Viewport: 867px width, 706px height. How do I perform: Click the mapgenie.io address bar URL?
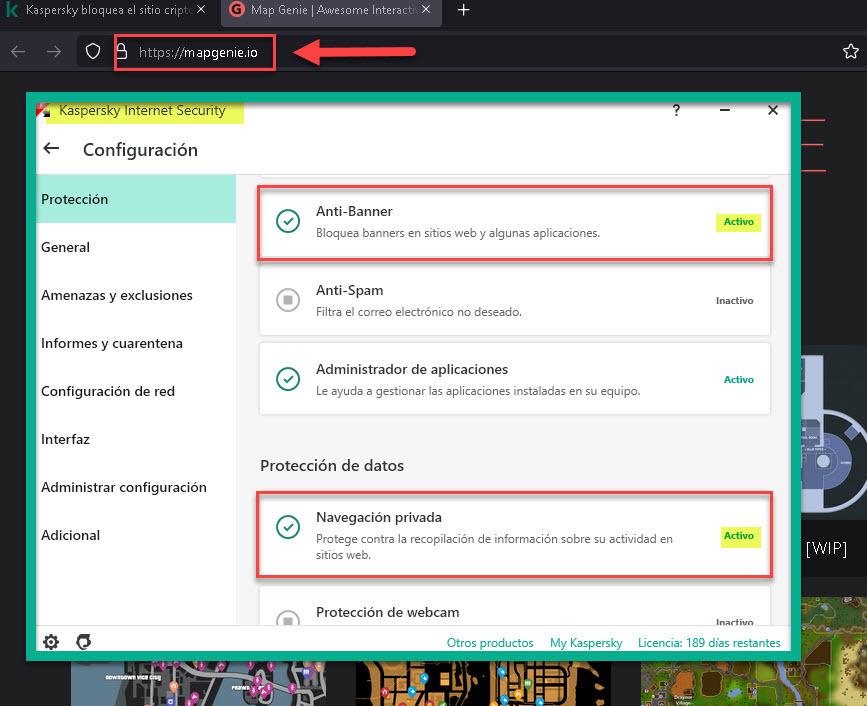coord(198,53)
